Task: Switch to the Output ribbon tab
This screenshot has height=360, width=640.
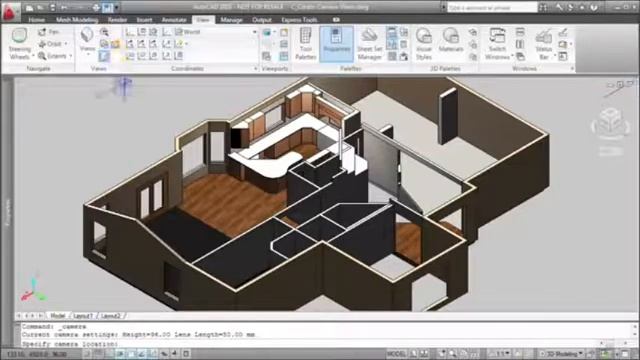Action: (x=262, y=20)
